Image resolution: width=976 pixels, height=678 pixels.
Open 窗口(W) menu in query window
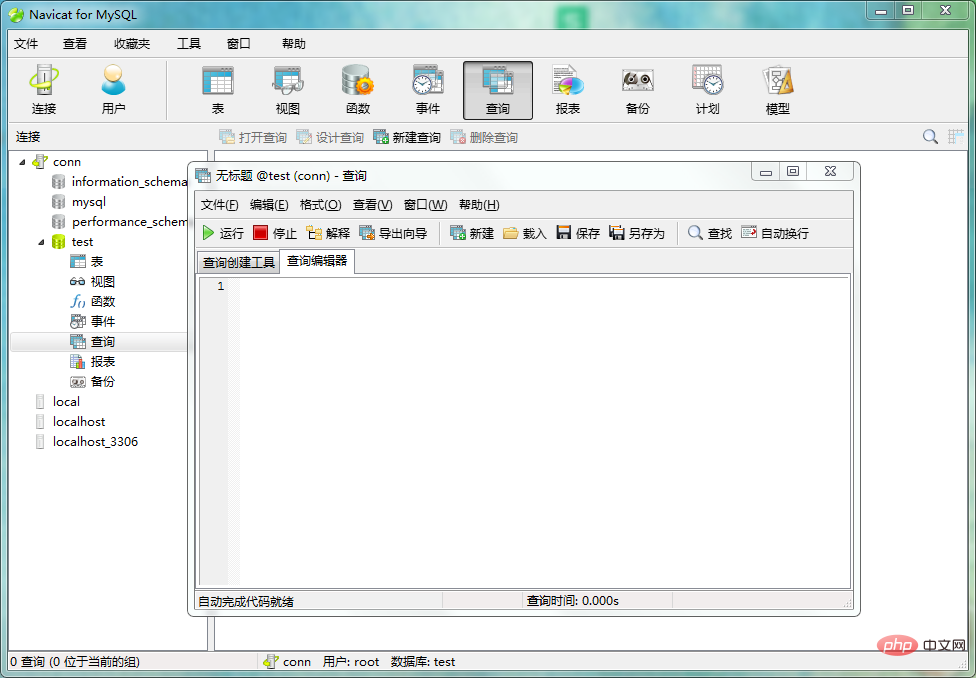click(x=425, y=204)
